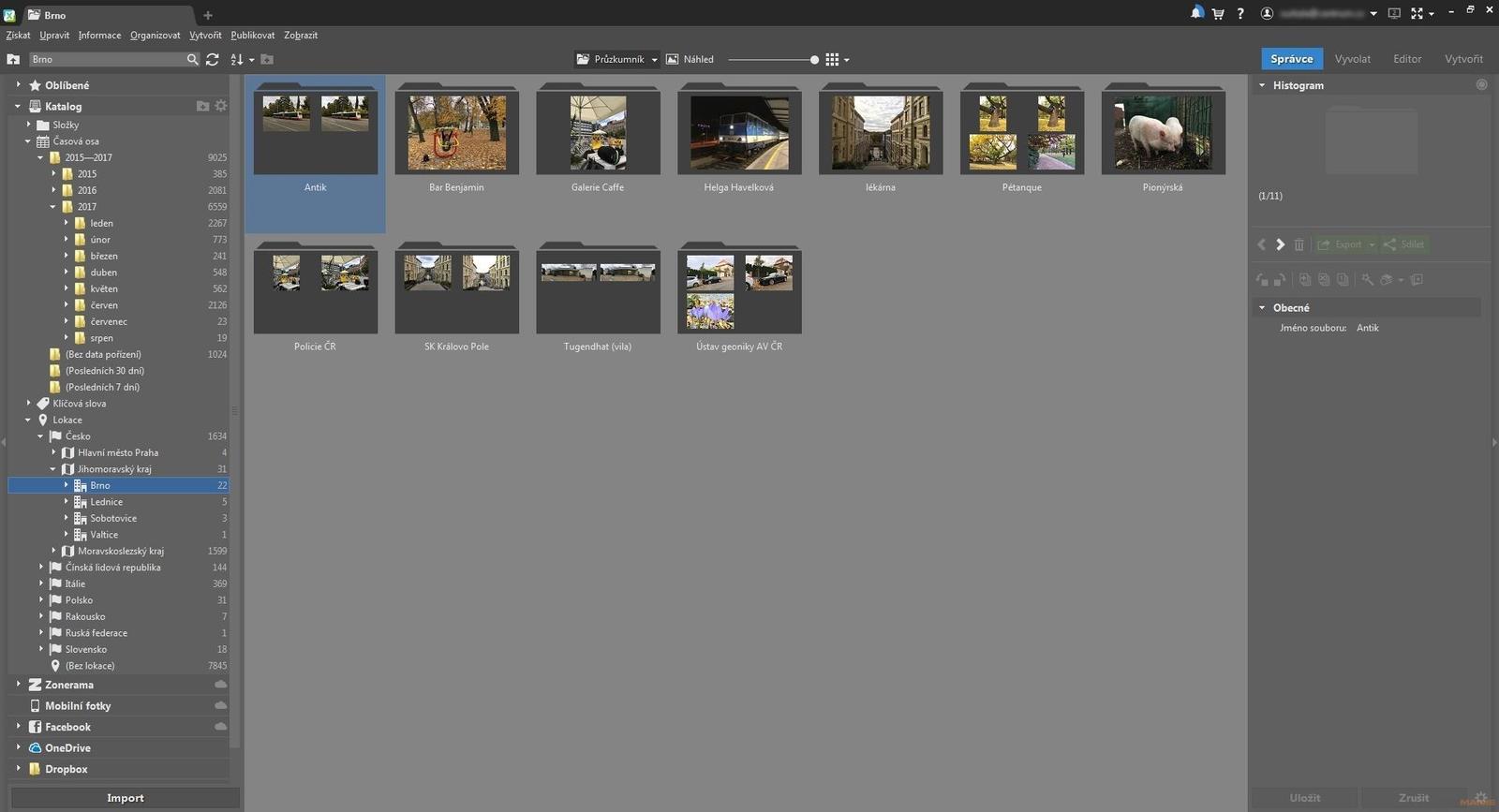
Task: Collapse the Histogram panel section
Action: coord(1262,85)
